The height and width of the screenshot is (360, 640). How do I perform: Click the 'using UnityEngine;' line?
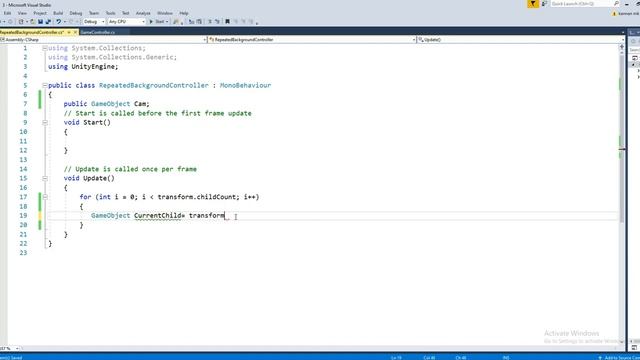pos(83,67)
